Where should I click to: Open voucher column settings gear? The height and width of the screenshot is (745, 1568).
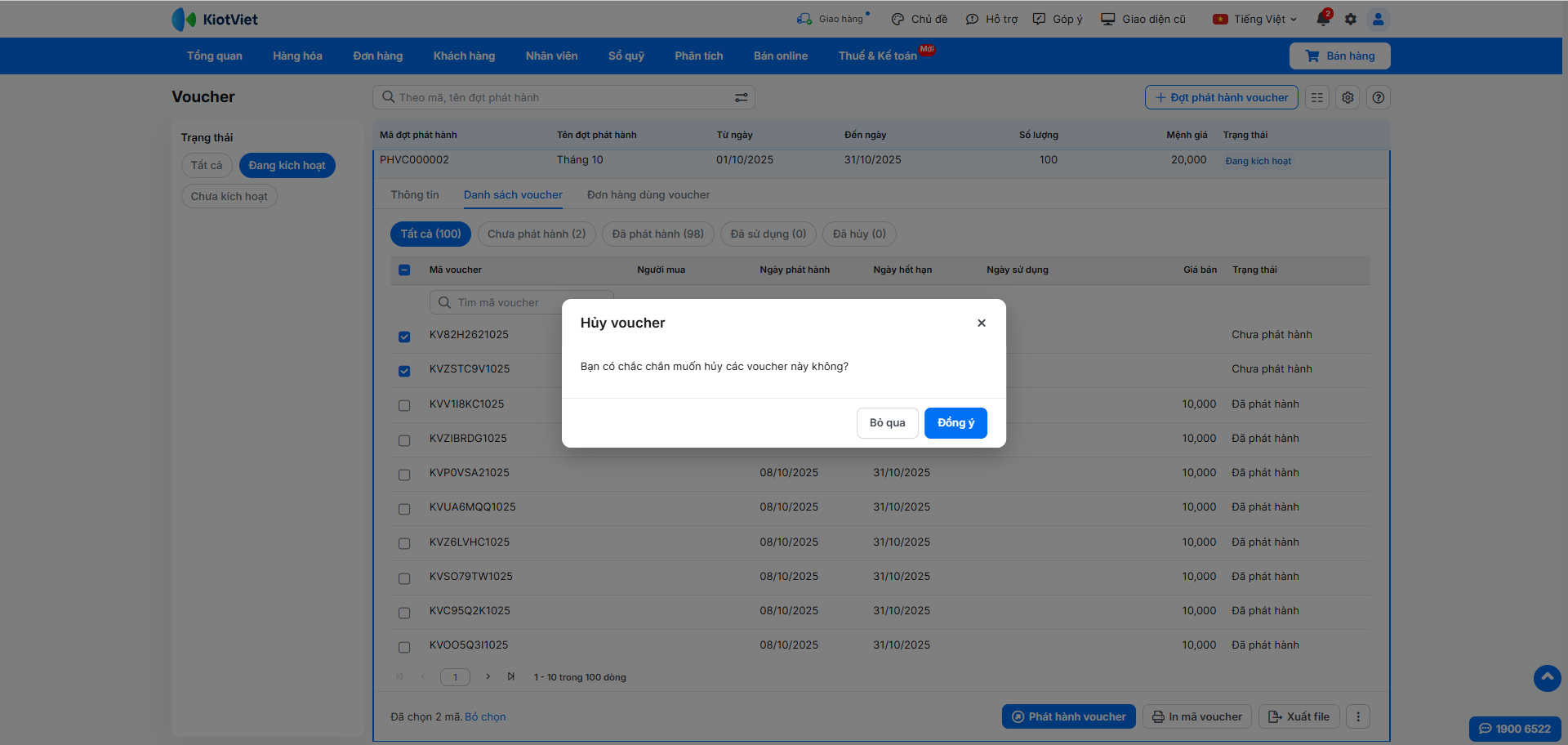[x=1347, y=97]
